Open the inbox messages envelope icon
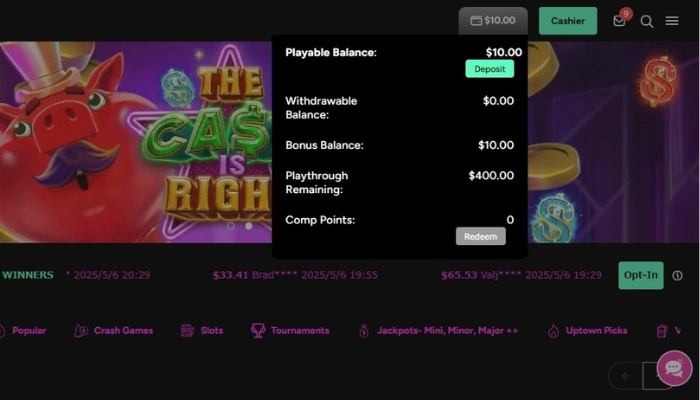The height and width of the screenshot is (400, 700). [620, 21]
